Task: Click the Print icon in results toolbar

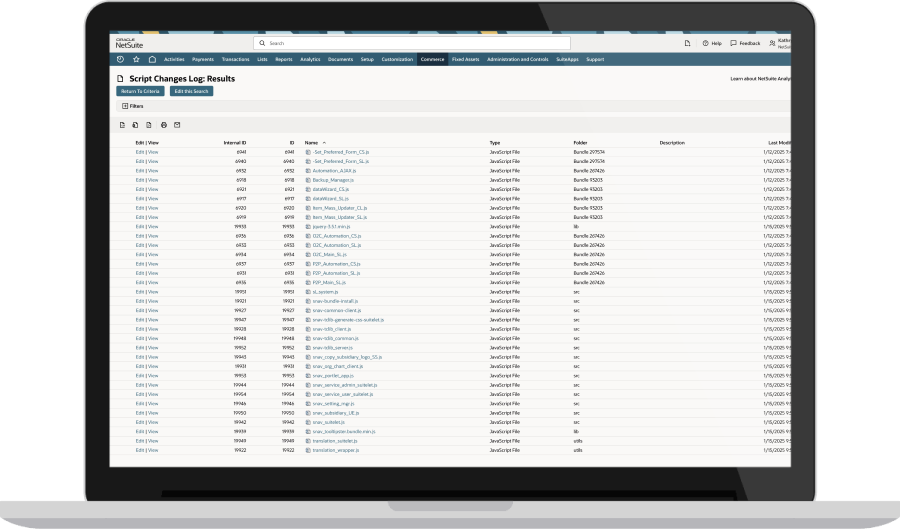Action: click(x=164, y=125)
